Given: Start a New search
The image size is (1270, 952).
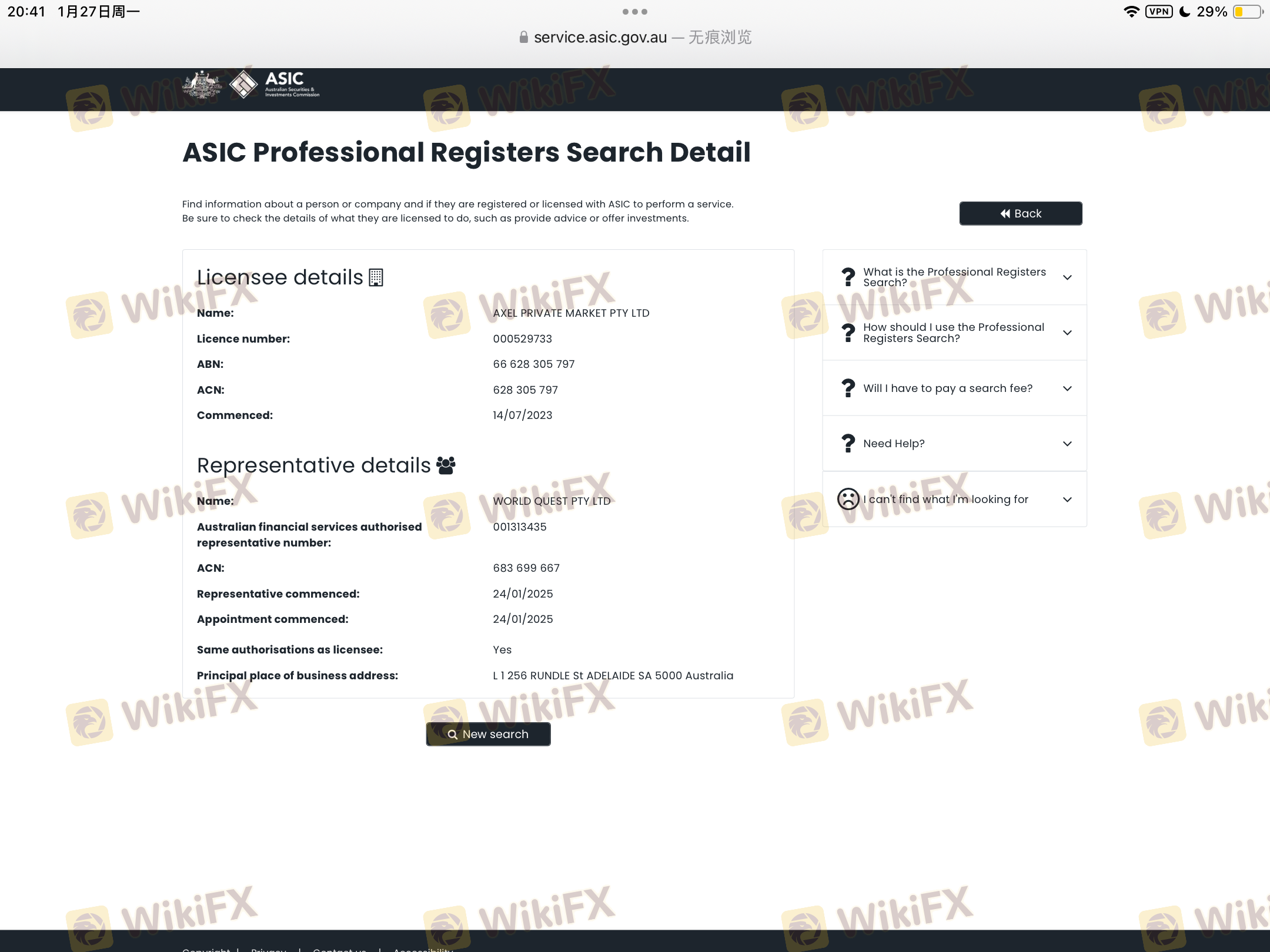Looking at the screenshot, I should point(488,734).
